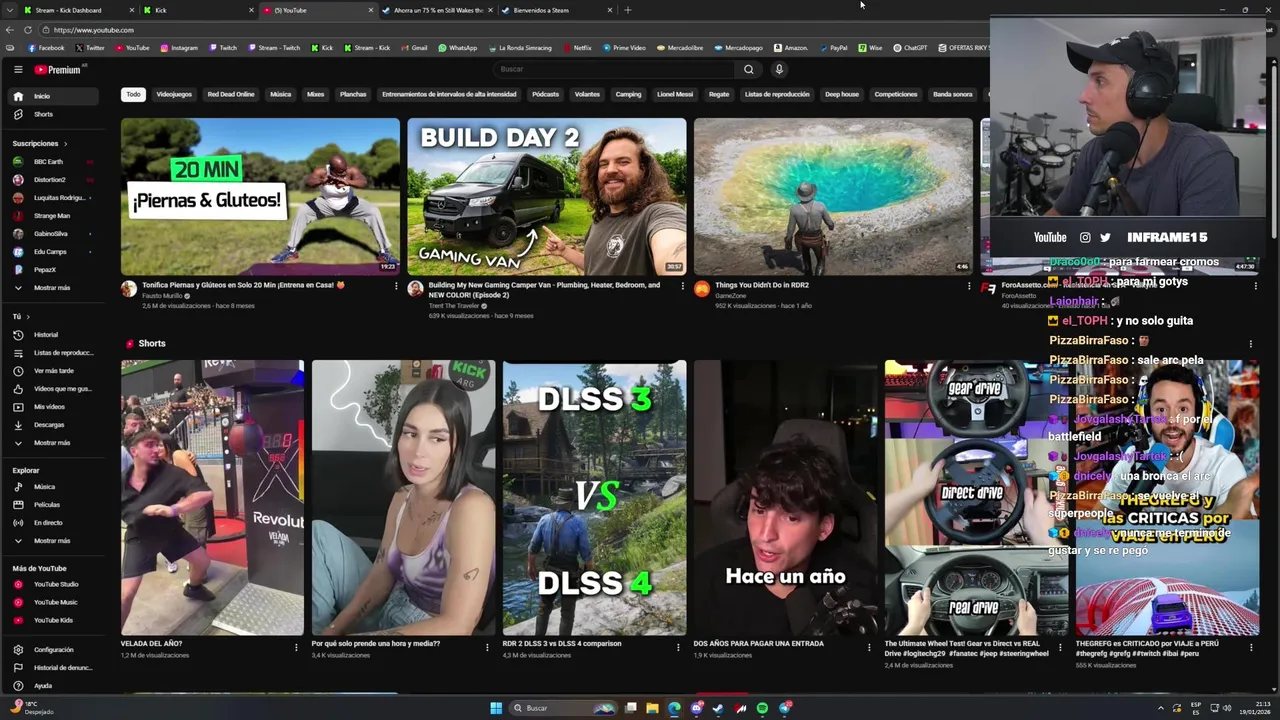1280x720 pixels.
Task: Open new browser tab button
Action: [628, 10]
